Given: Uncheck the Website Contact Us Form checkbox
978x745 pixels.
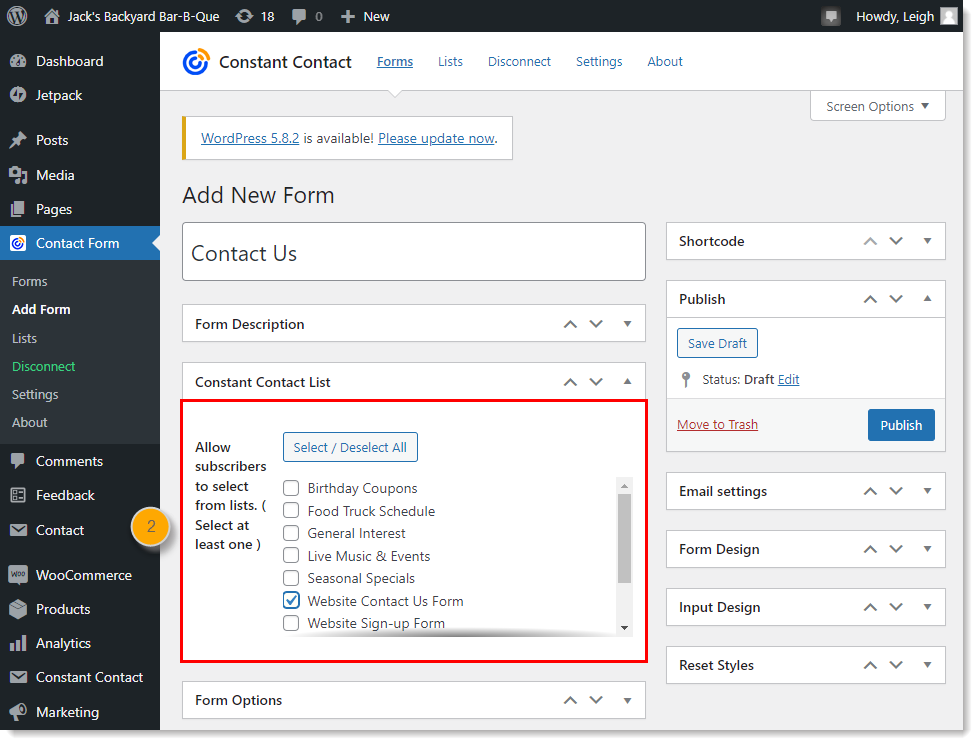Looking at the screenshot, I should point(291,600).
